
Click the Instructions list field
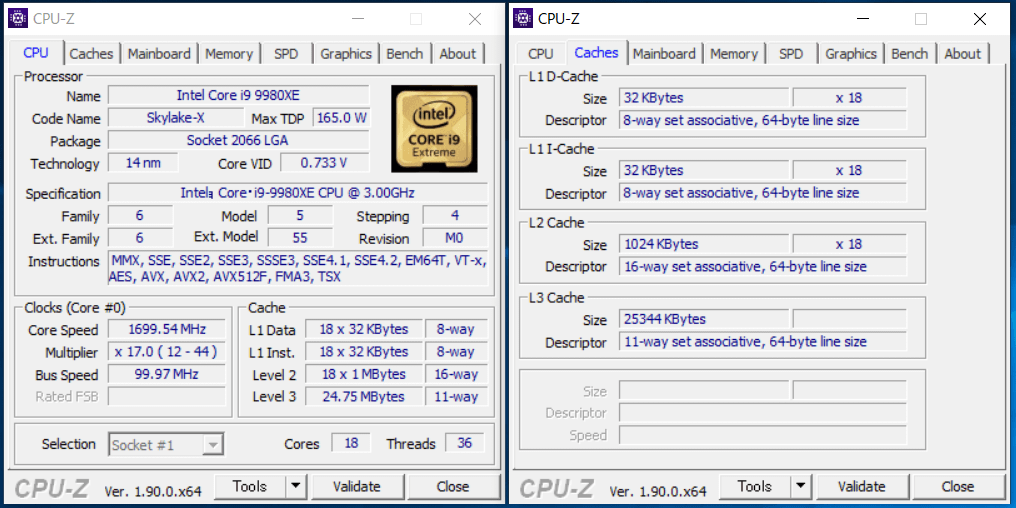point(298,268)
